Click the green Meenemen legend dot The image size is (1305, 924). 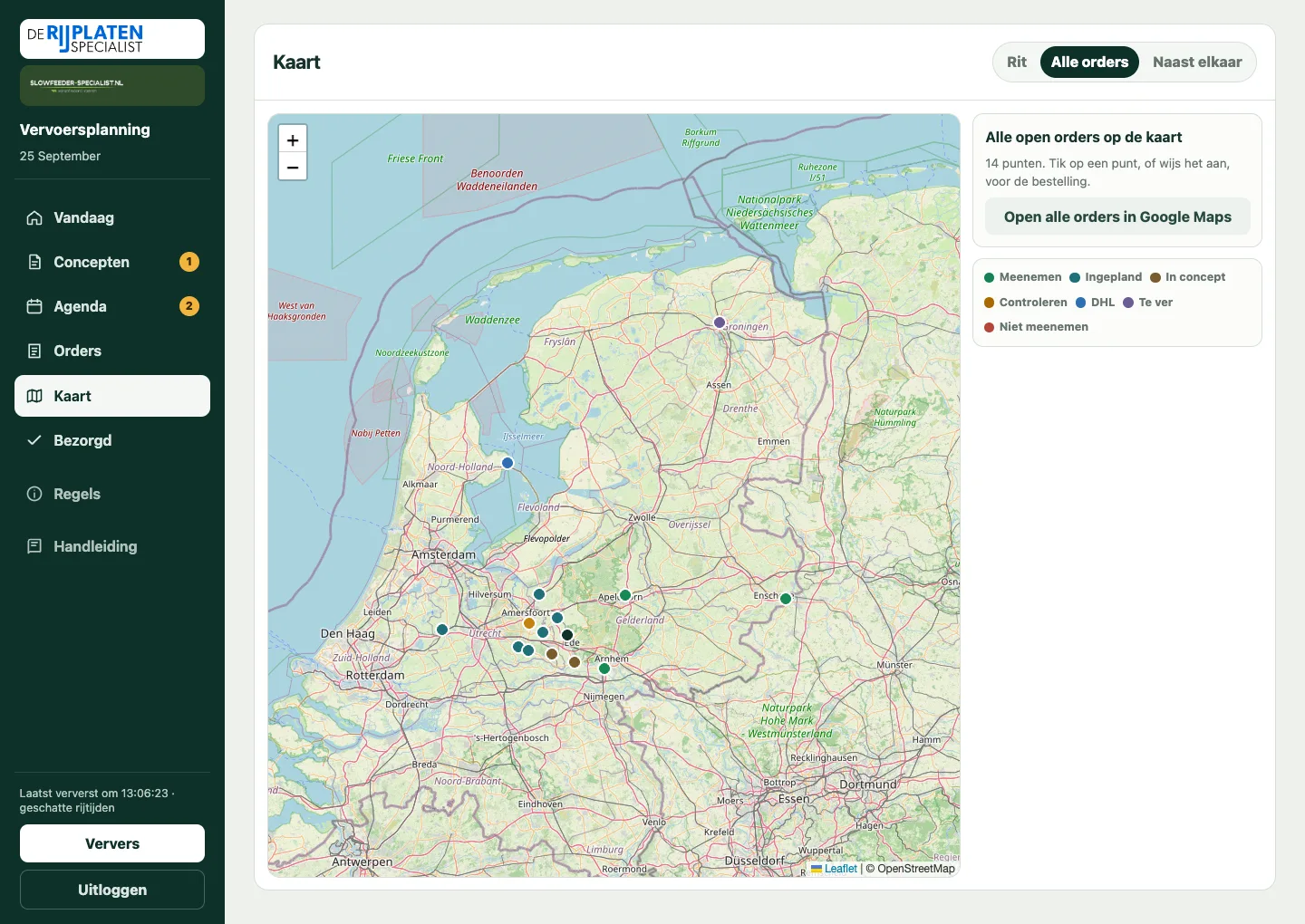[990, 277]
